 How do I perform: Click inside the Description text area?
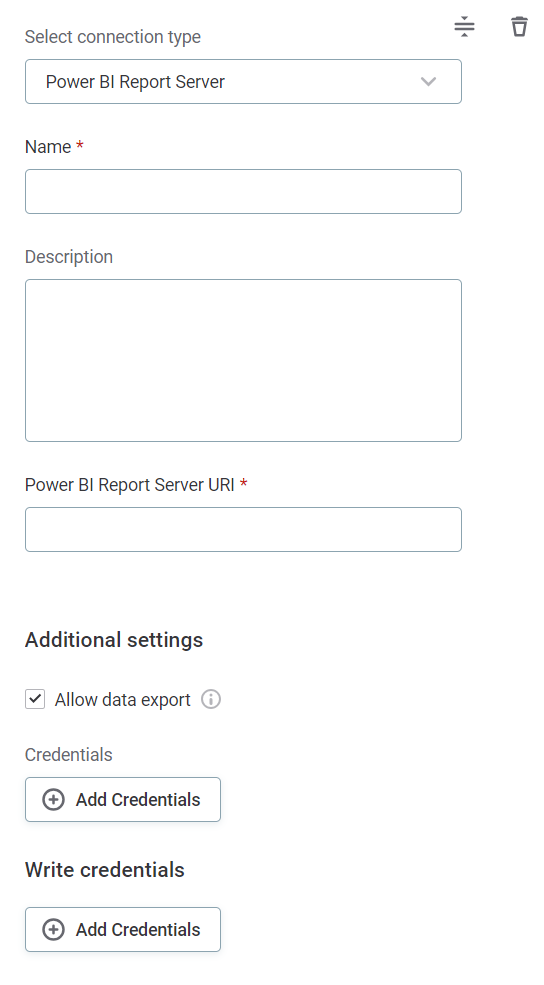pos(243,361)
